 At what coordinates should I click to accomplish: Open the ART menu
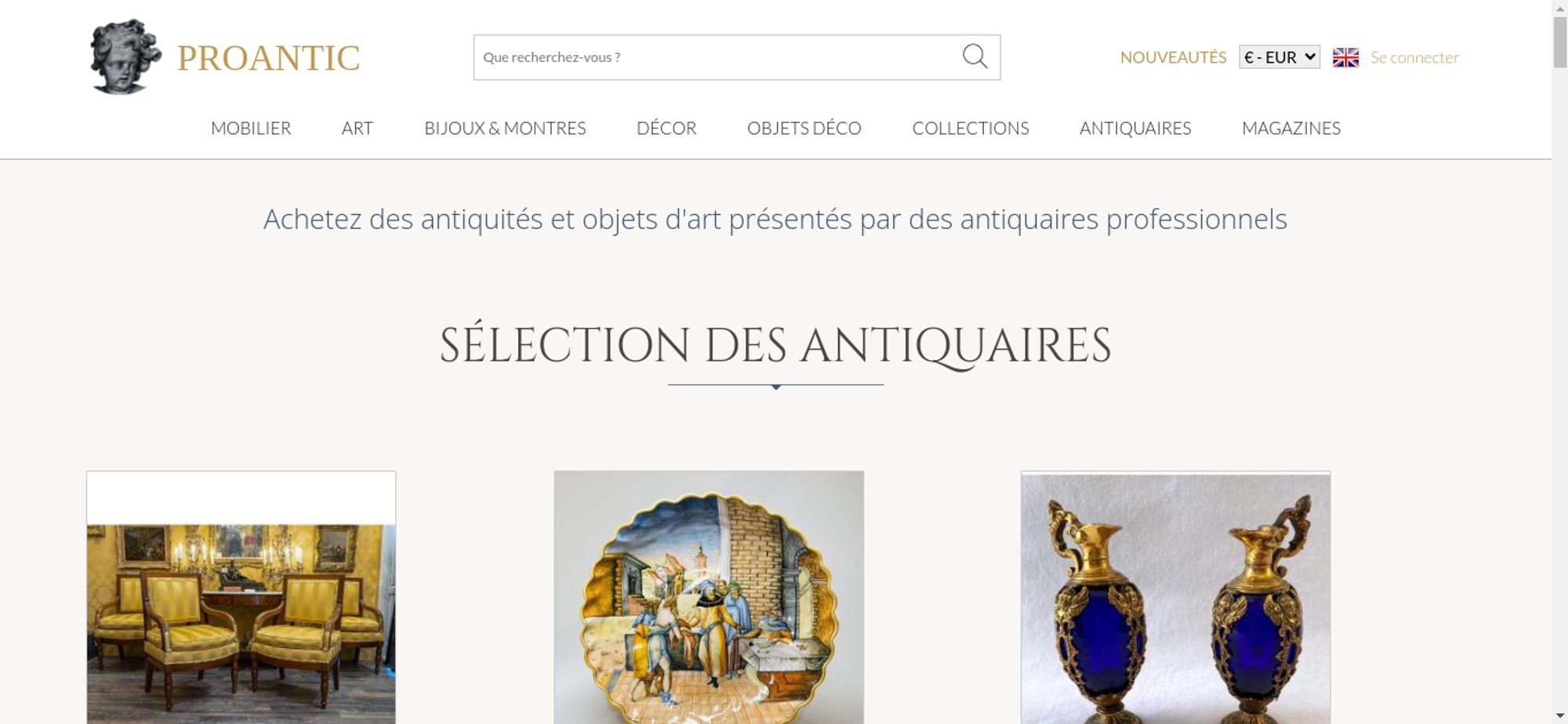point(358,128)
